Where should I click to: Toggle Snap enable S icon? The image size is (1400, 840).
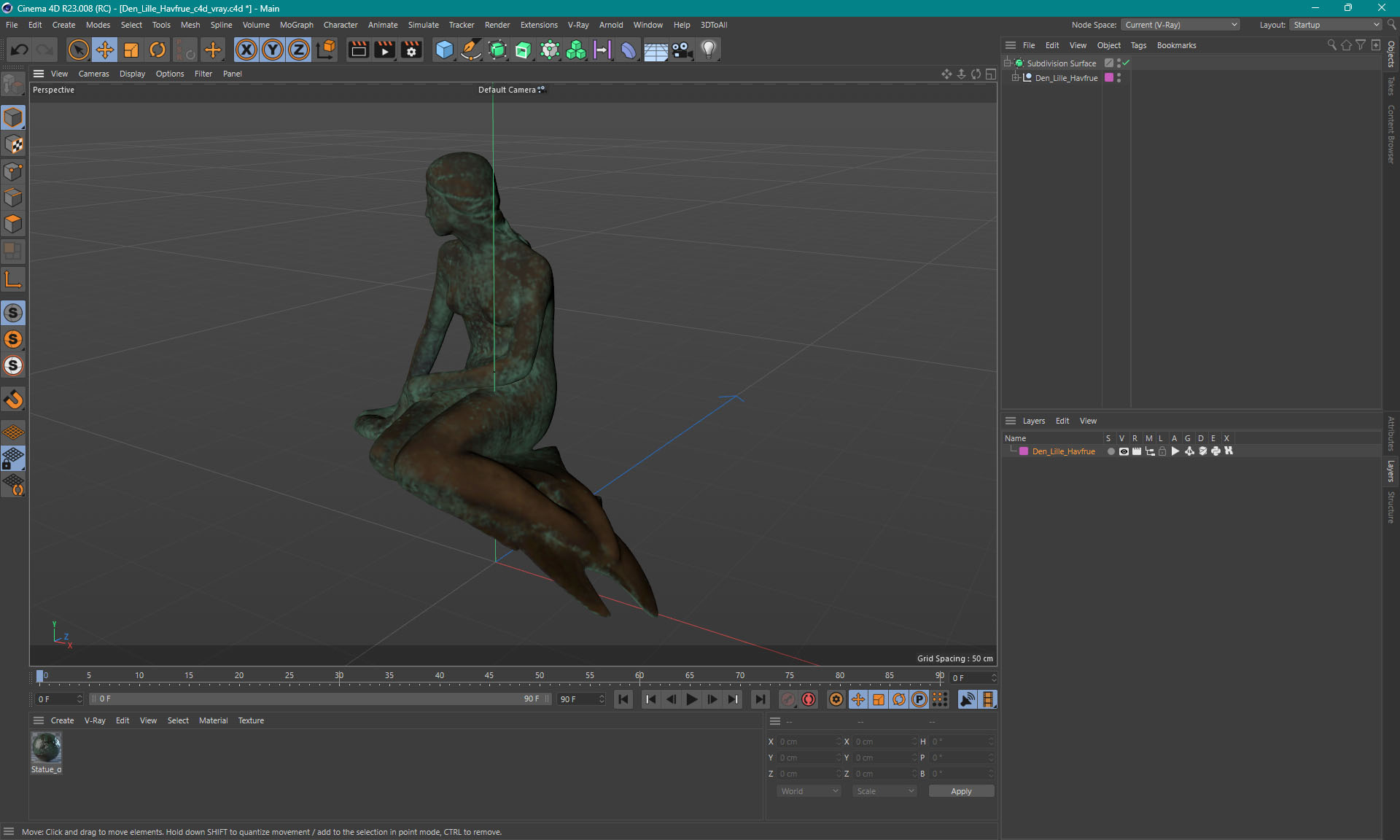pos(13,314)
